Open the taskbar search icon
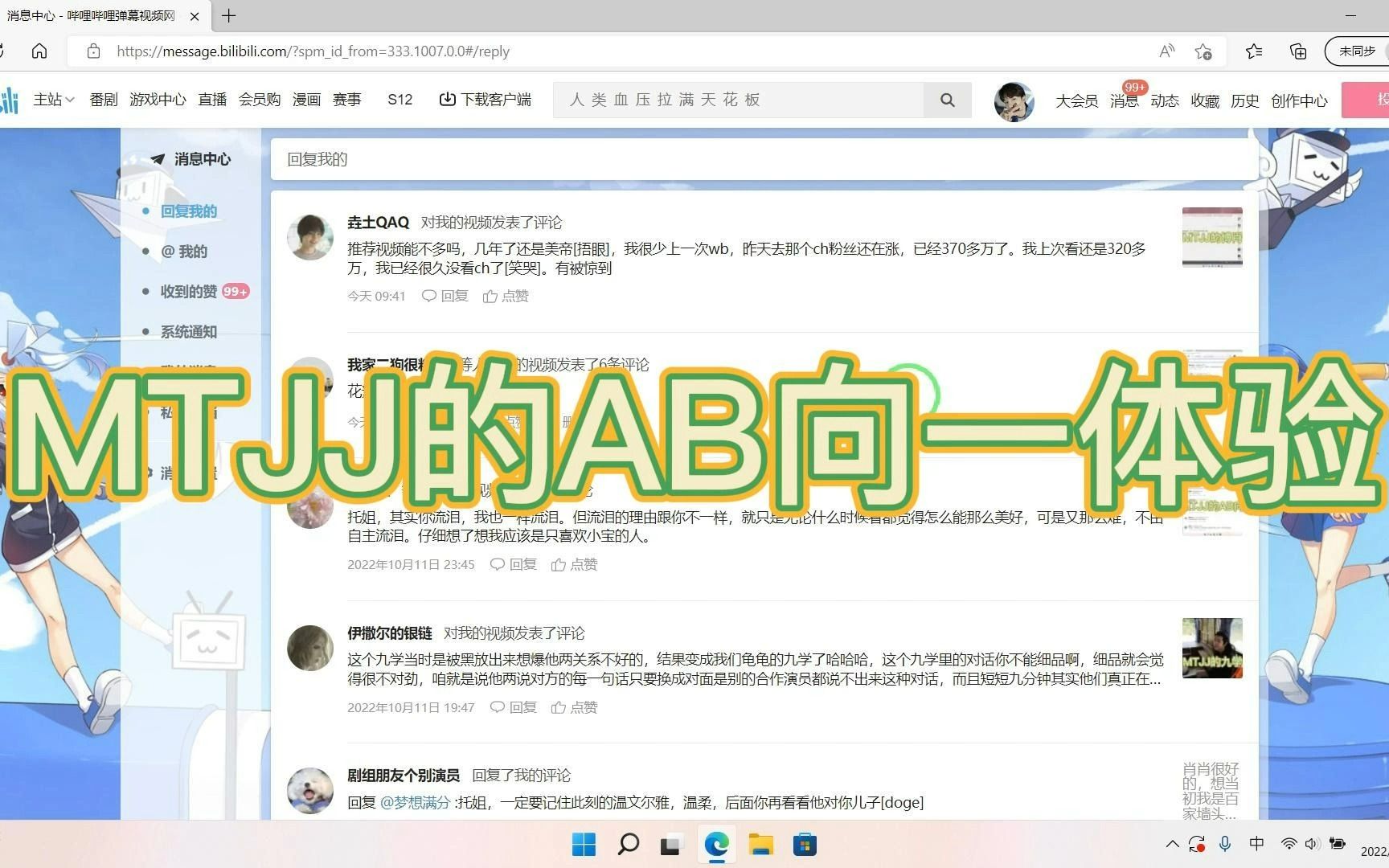The width and height of the screenshot is (1389, 868). point(628,845)
